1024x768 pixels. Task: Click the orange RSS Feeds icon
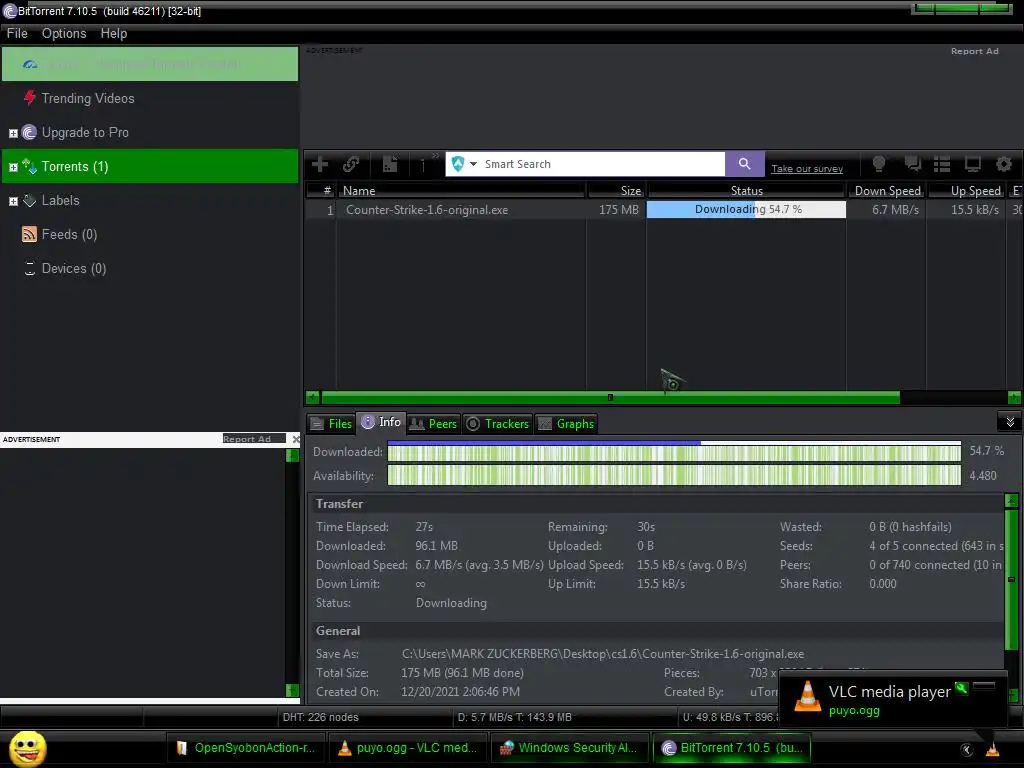(29, 234)
